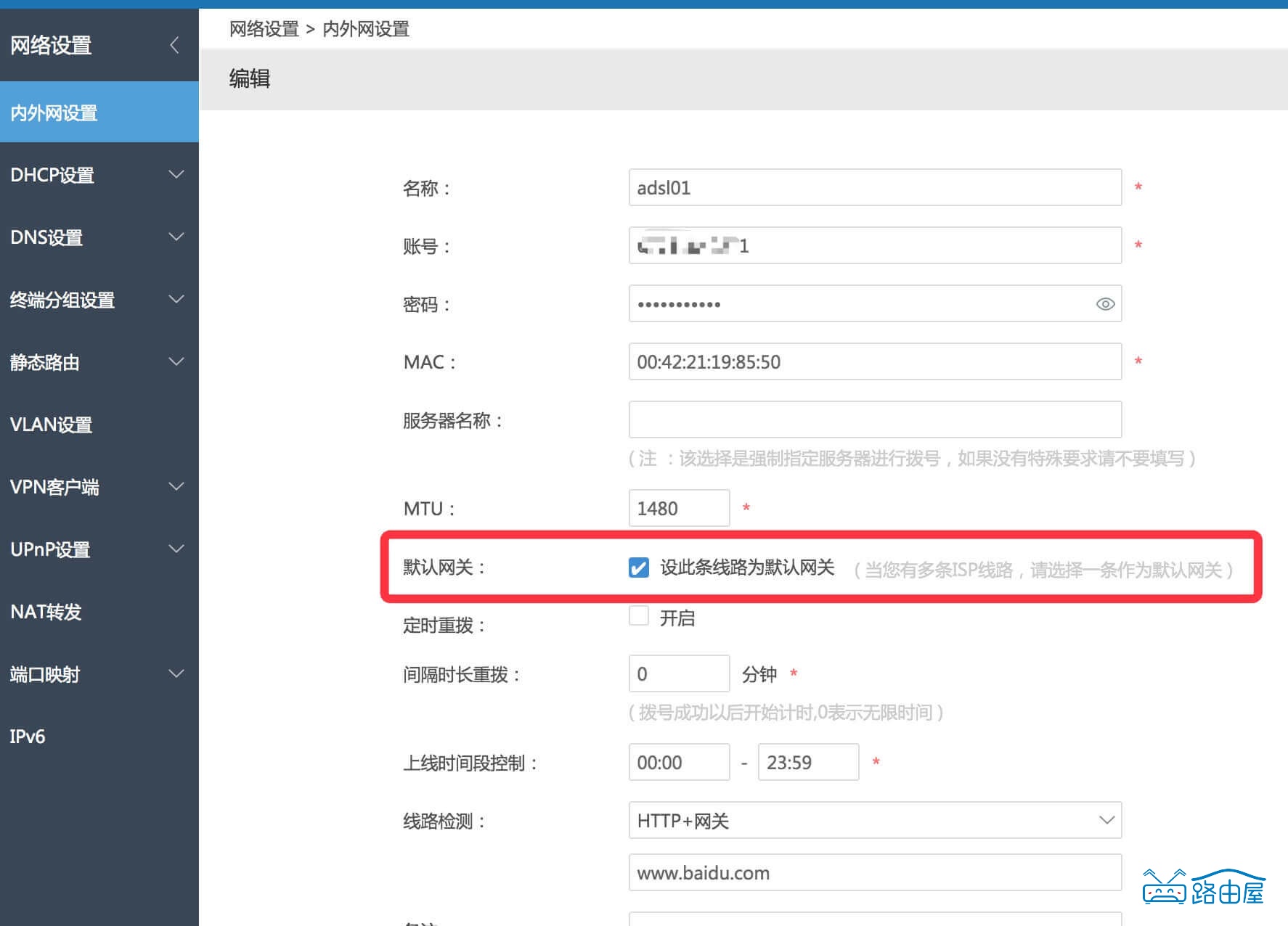
Task: Expand the VPN客户端 menu
Action: point(55,487)
